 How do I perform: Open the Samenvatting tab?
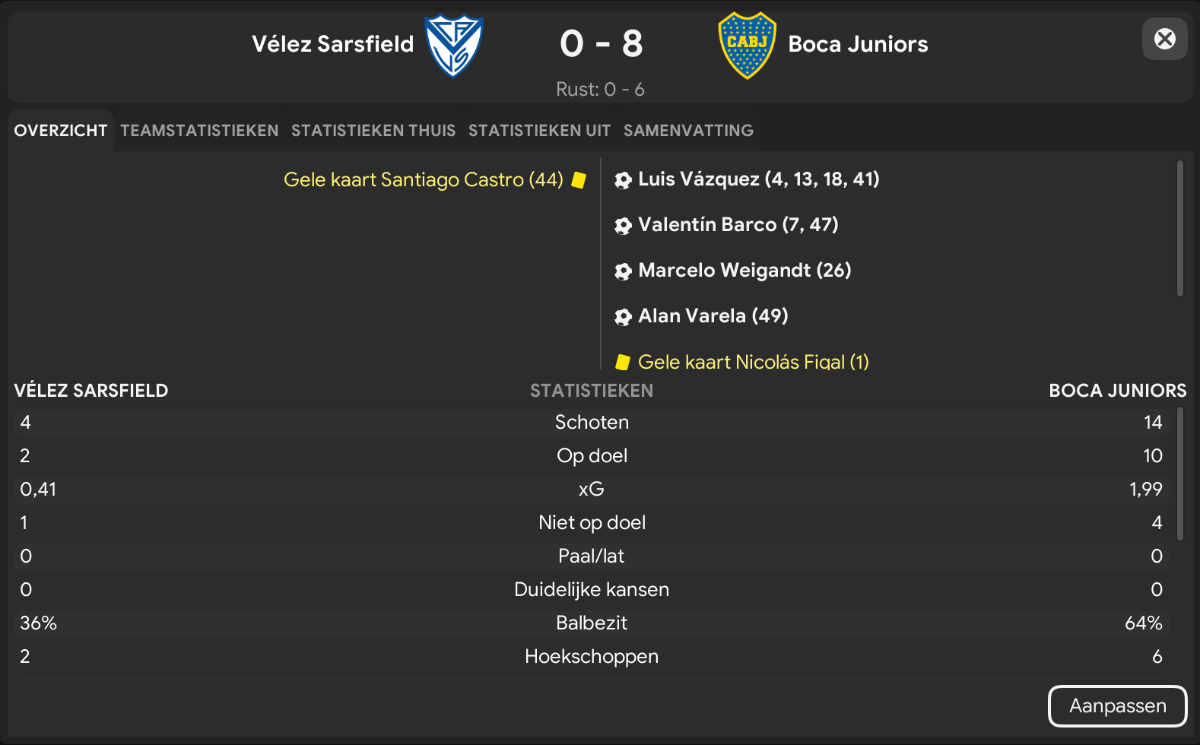688,130
